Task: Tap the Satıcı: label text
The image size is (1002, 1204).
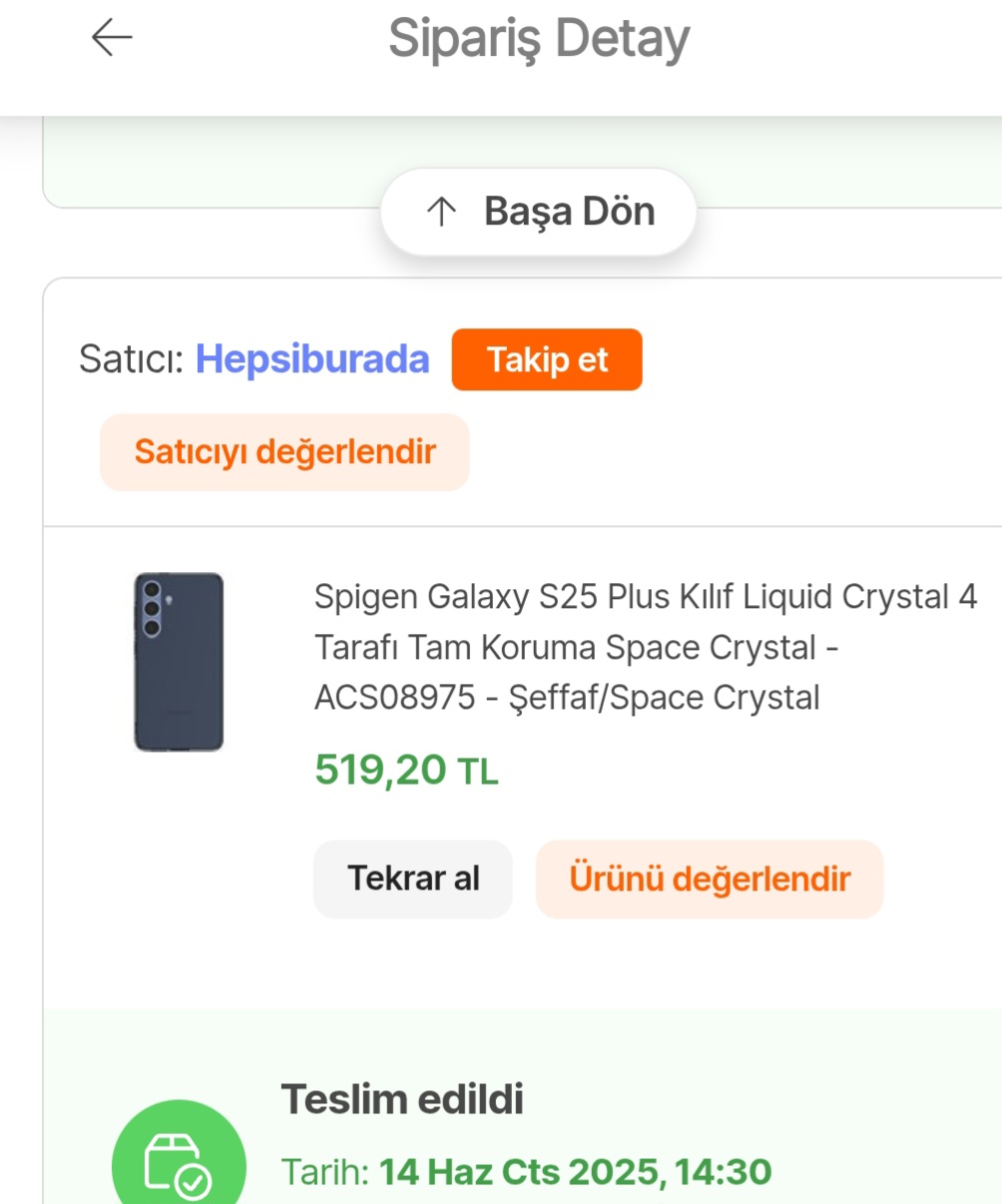Action: [132, 359]
